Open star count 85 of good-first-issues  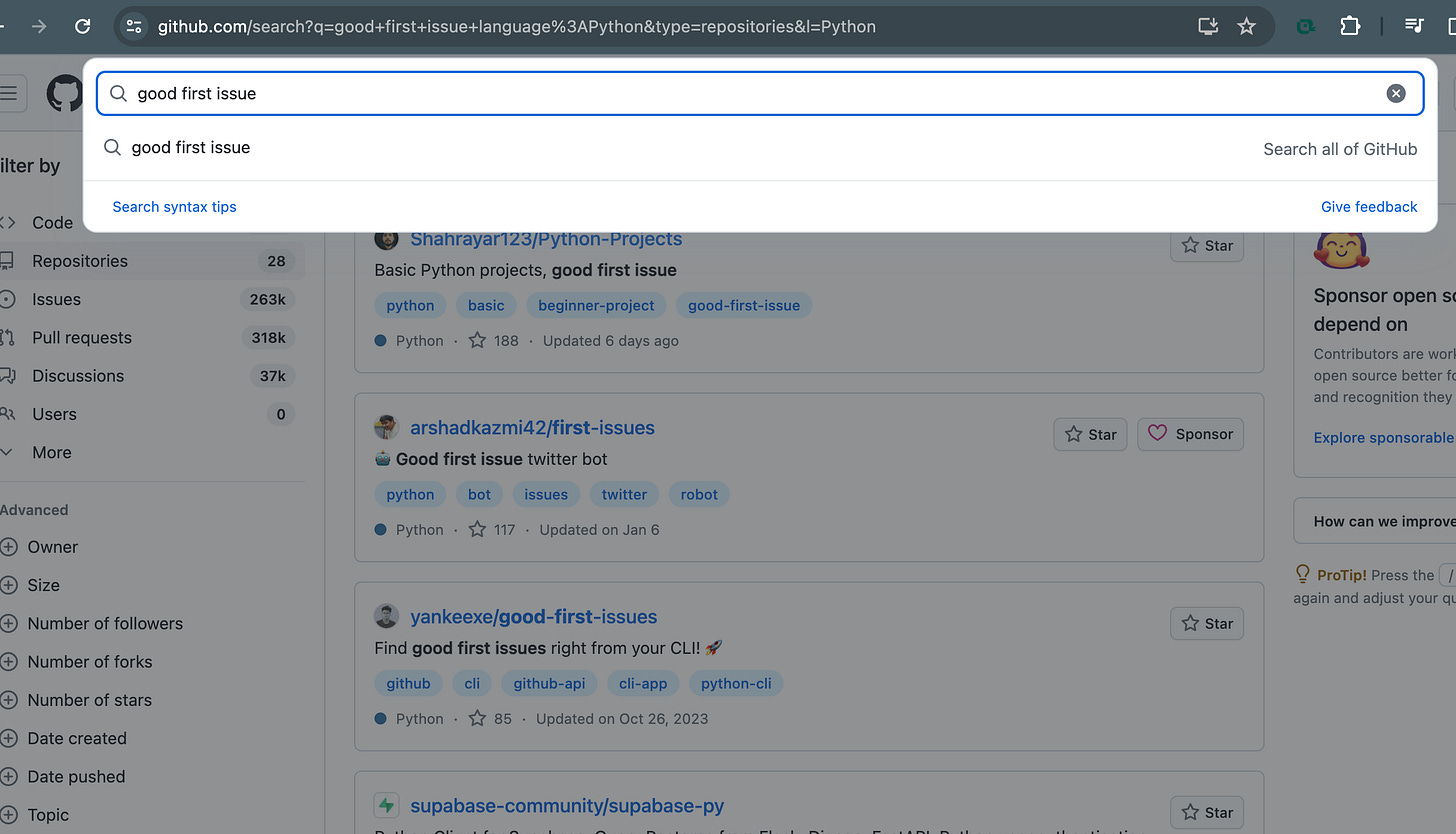[490, 719]
